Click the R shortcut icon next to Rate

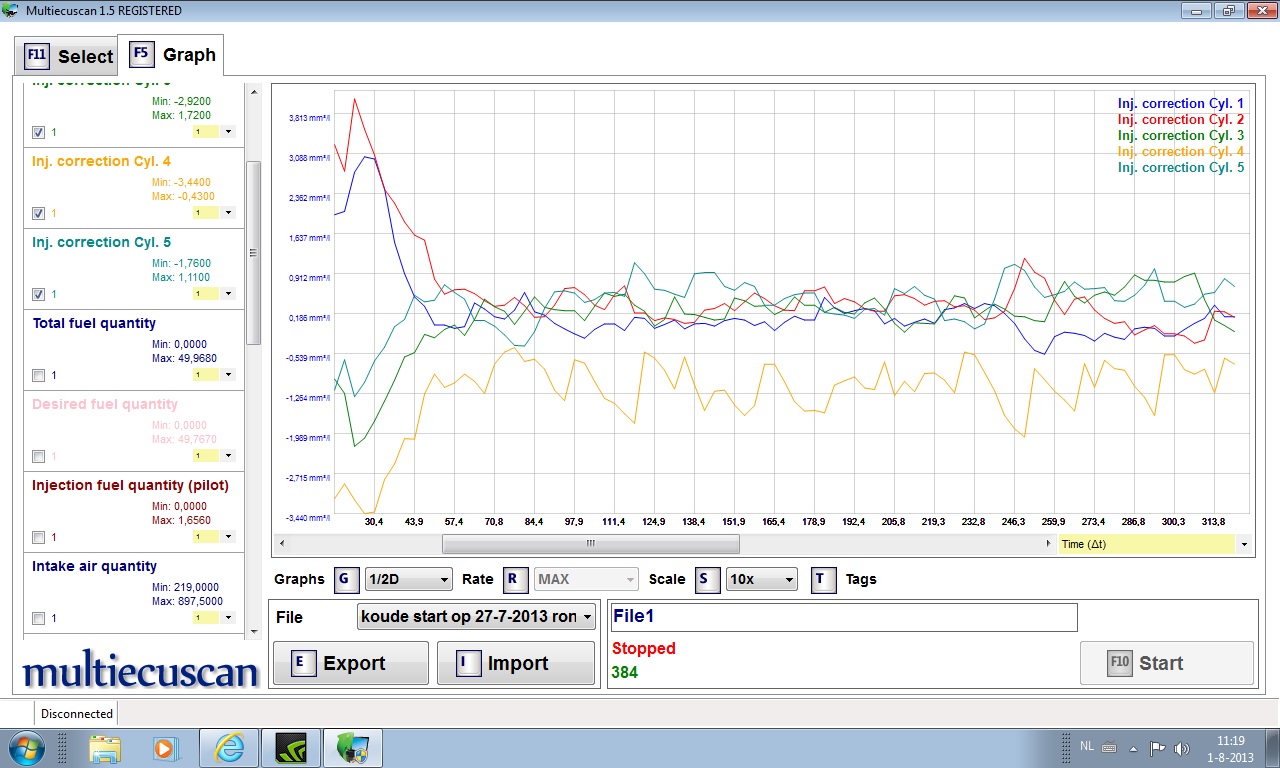pos(514,579)
